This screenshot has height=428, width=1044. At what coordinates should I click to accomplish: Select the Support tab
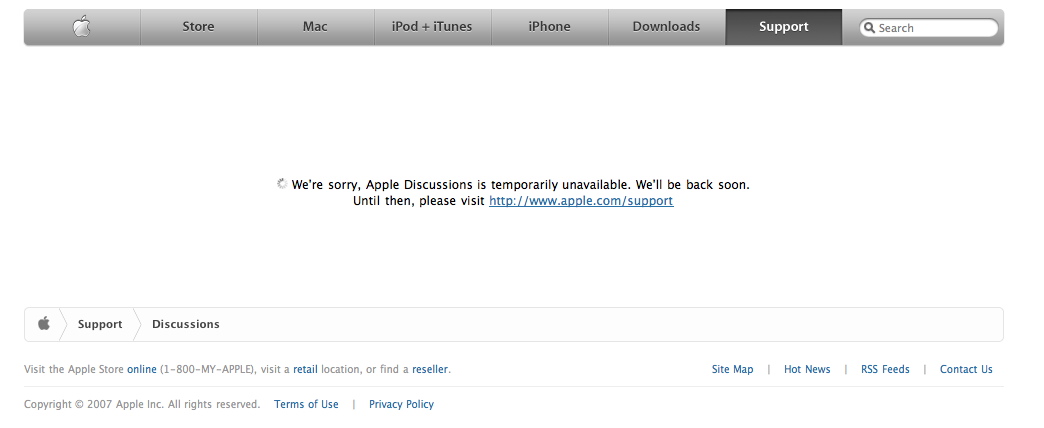tap(784, 27)
